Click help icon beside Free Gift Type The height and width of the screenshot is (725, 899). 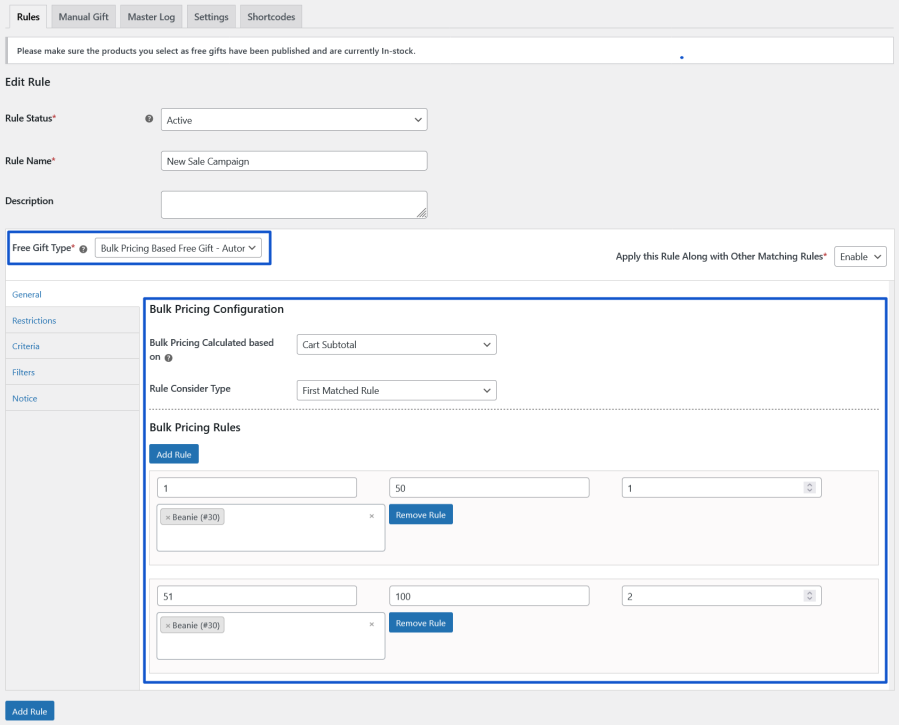click(83, 249)
